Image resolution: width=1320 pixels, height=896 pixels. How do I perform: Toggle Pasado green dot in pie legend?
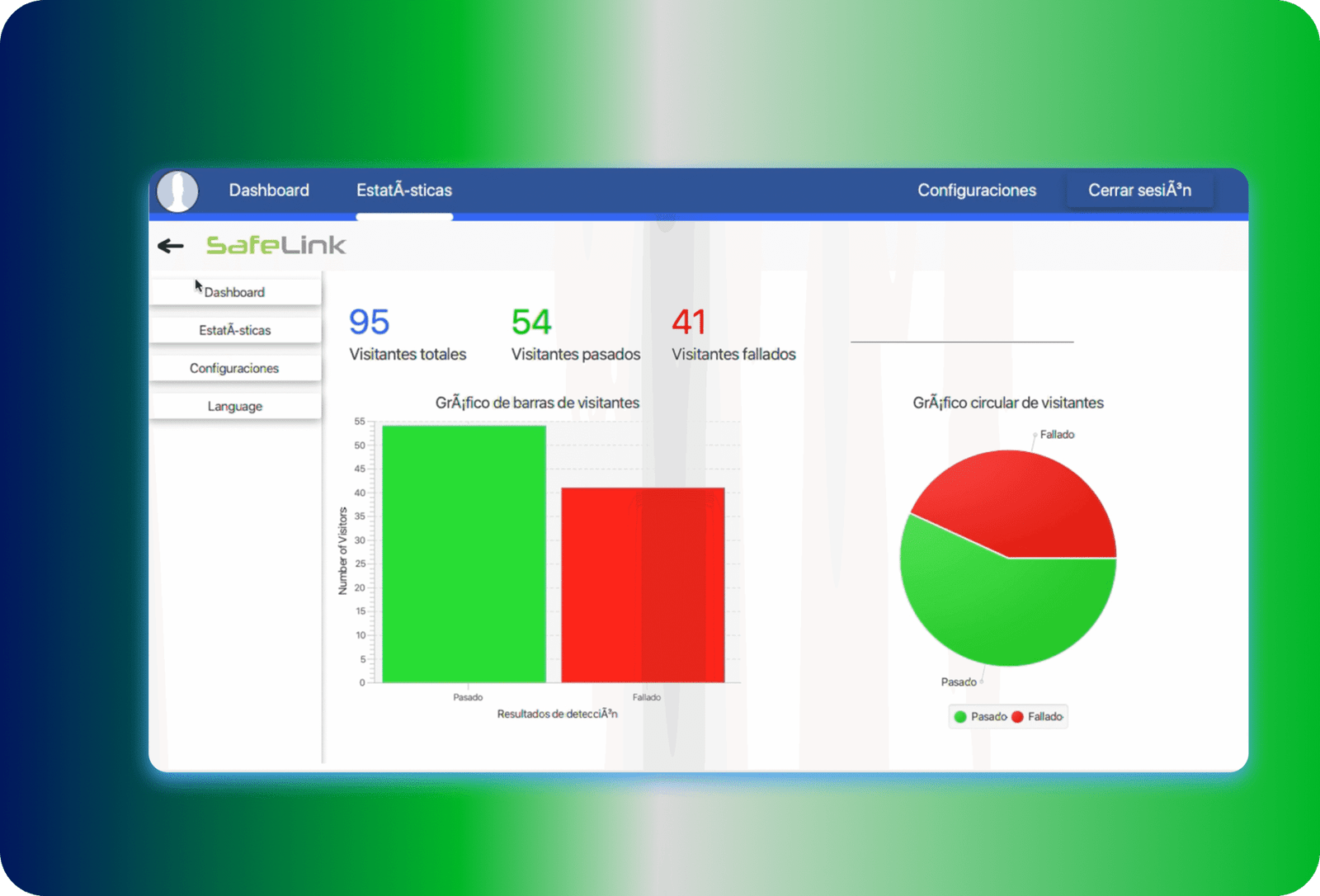click(960, 717)
